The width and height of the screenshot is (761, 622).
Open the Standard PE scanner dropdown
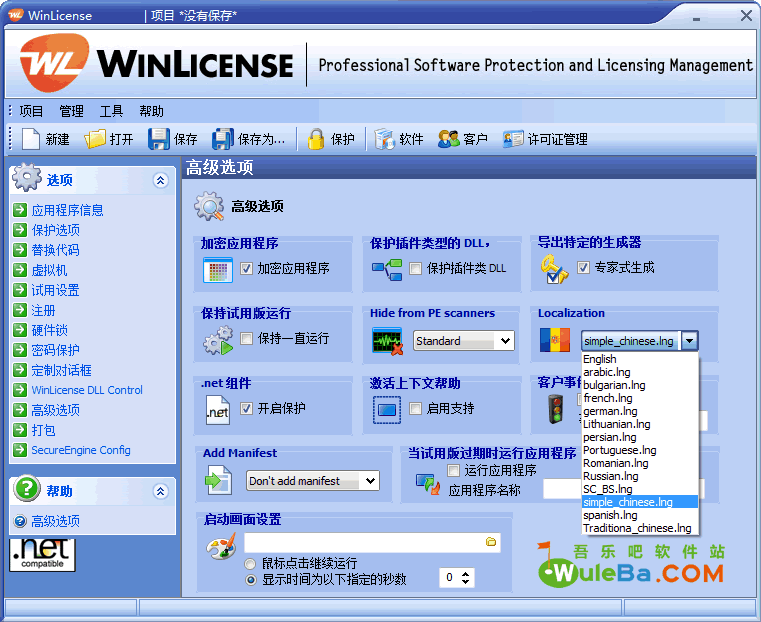tap(463, 341)
